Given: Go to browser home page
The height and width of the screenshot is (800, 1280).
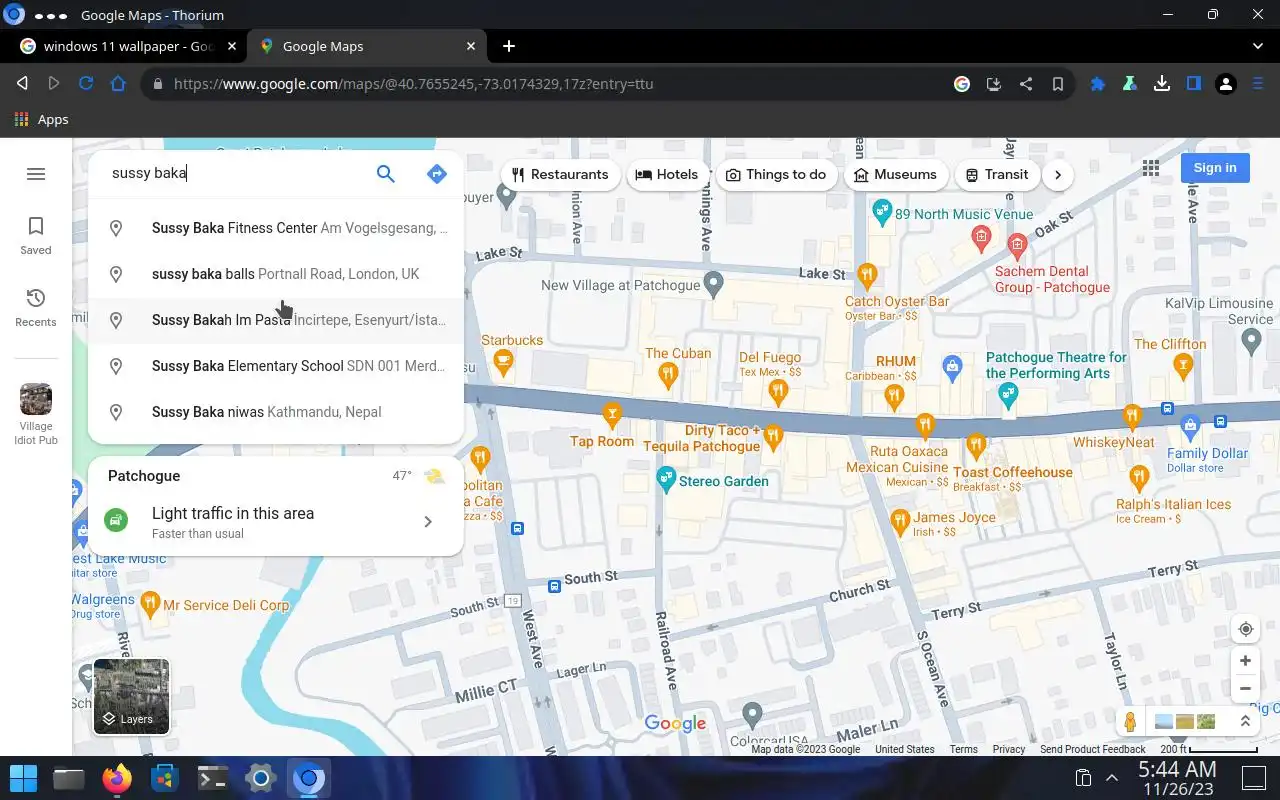Looking at the screenshot, I should click(118, 84).
